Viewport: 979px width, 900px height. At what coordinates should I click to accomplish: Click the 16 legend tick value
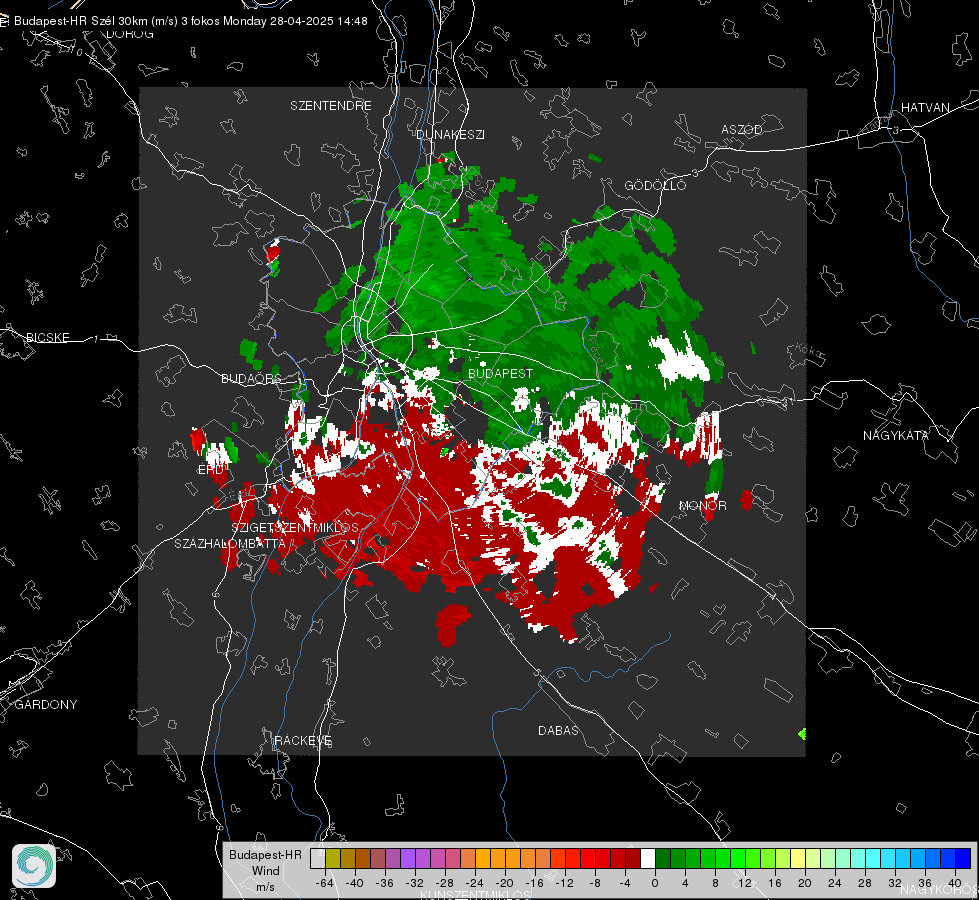(x=775, y=883)
